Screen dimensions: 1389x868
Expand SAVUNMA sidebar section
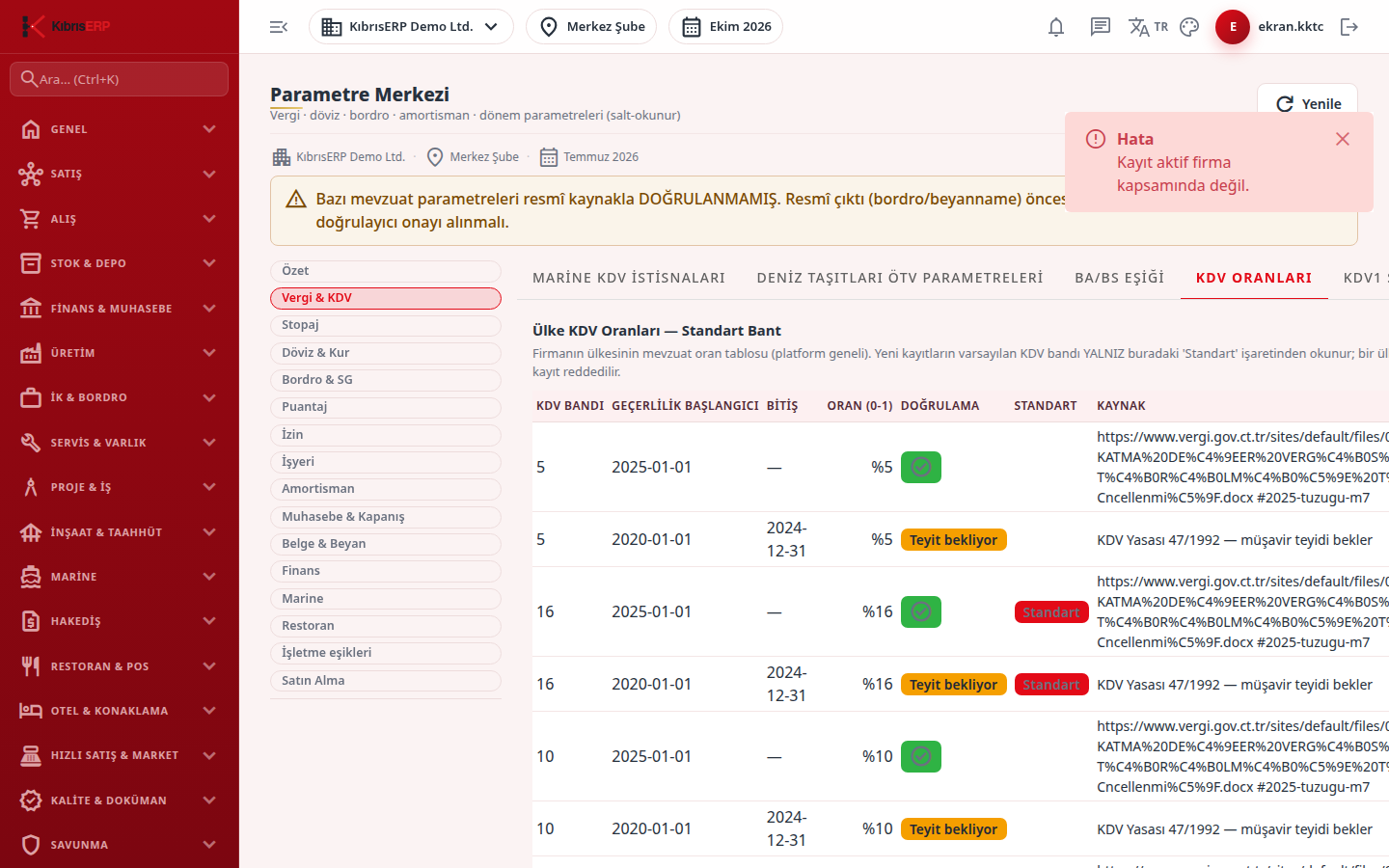point(120,845)
